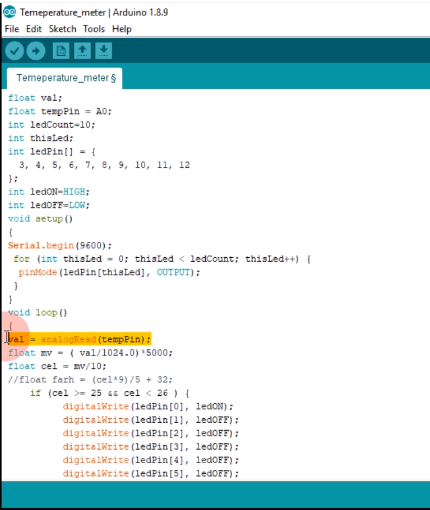Click the 'void setup()' line
Viewport: 430px width, 510px height.
tap(40, 219)
